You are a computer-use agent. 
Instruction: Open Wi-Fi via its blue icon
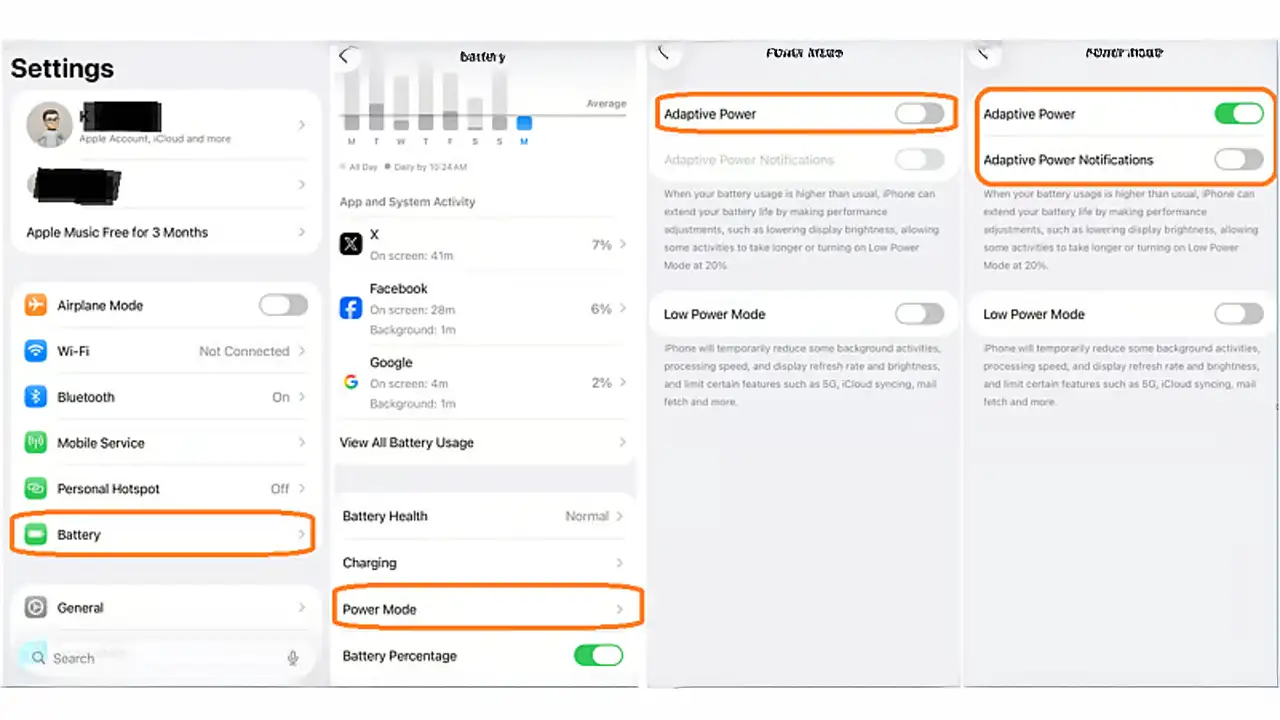coord(37,351)
